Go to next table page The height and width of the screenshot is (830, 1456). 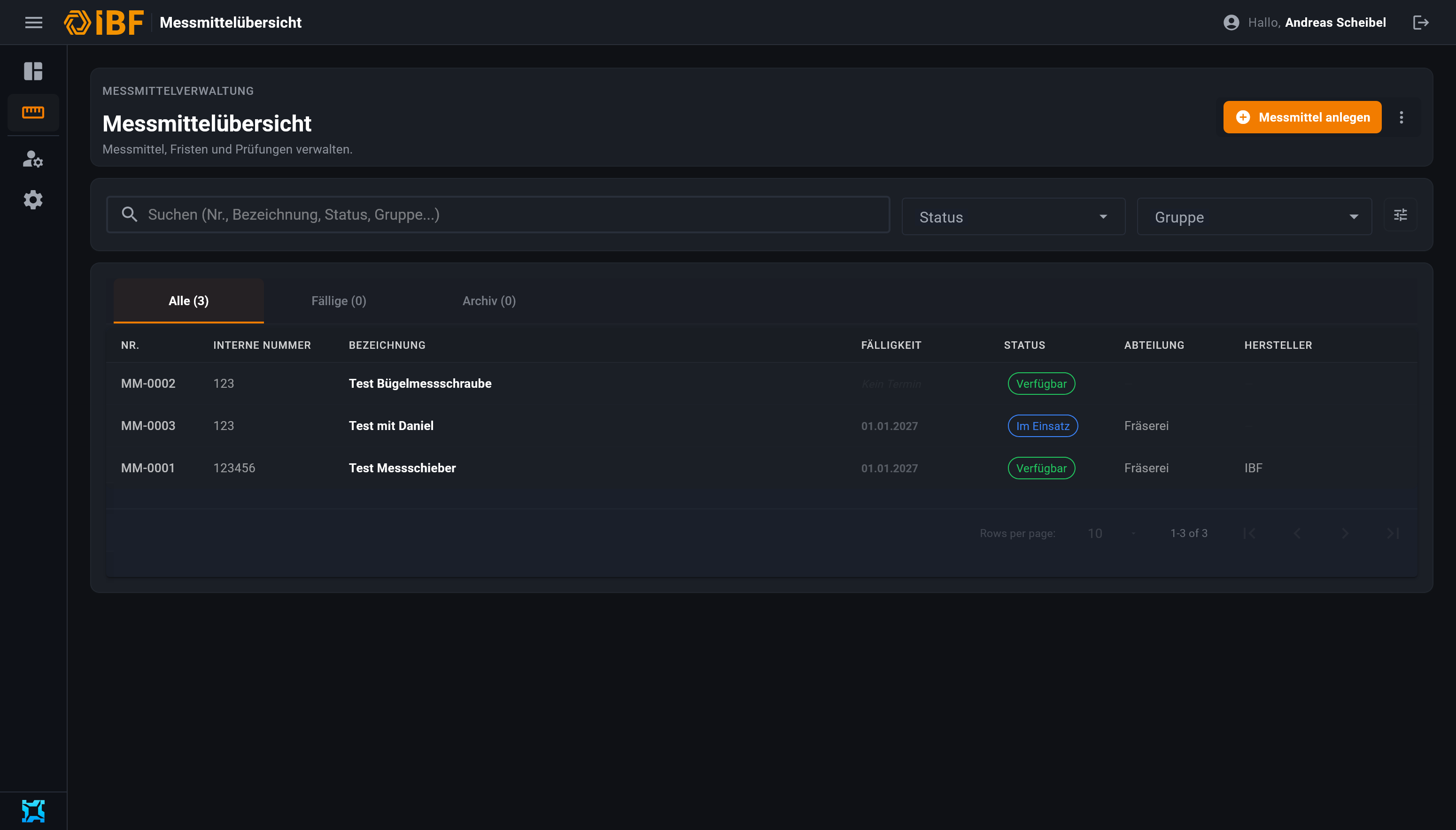point(1345,533)
